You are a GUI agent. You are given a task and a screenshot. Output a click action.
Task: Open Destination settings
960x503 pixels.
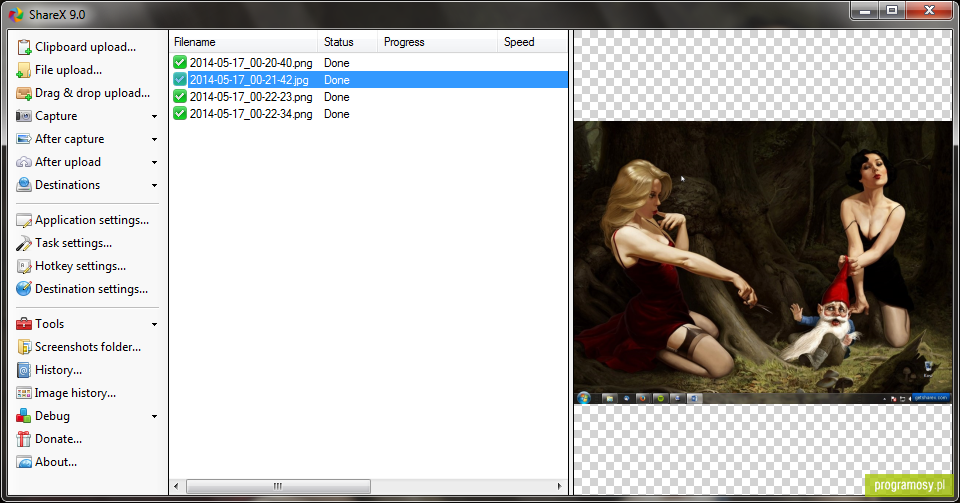[x=91, y=289]
